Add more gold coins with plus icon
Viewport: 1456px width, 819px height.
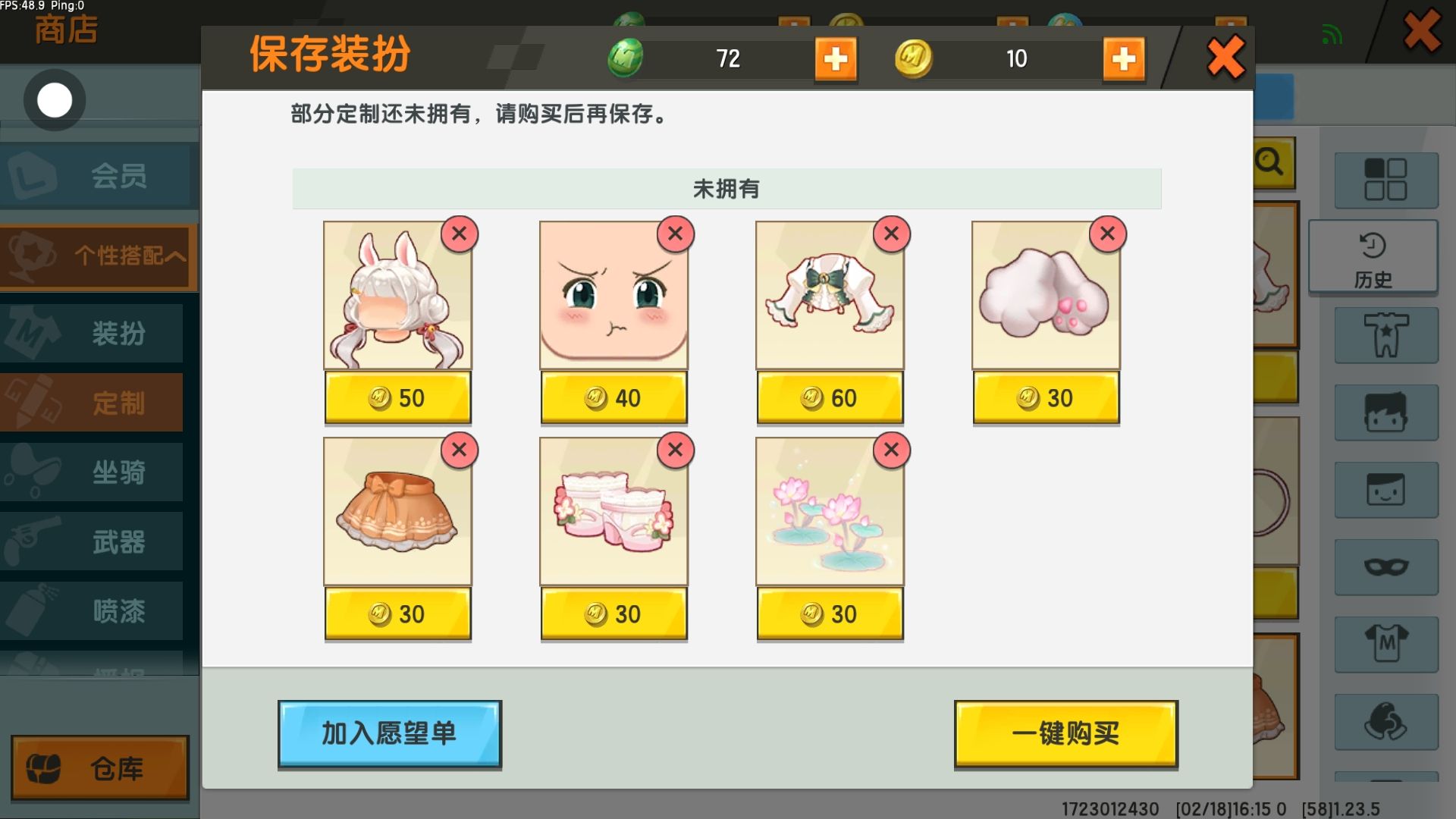1124,58
